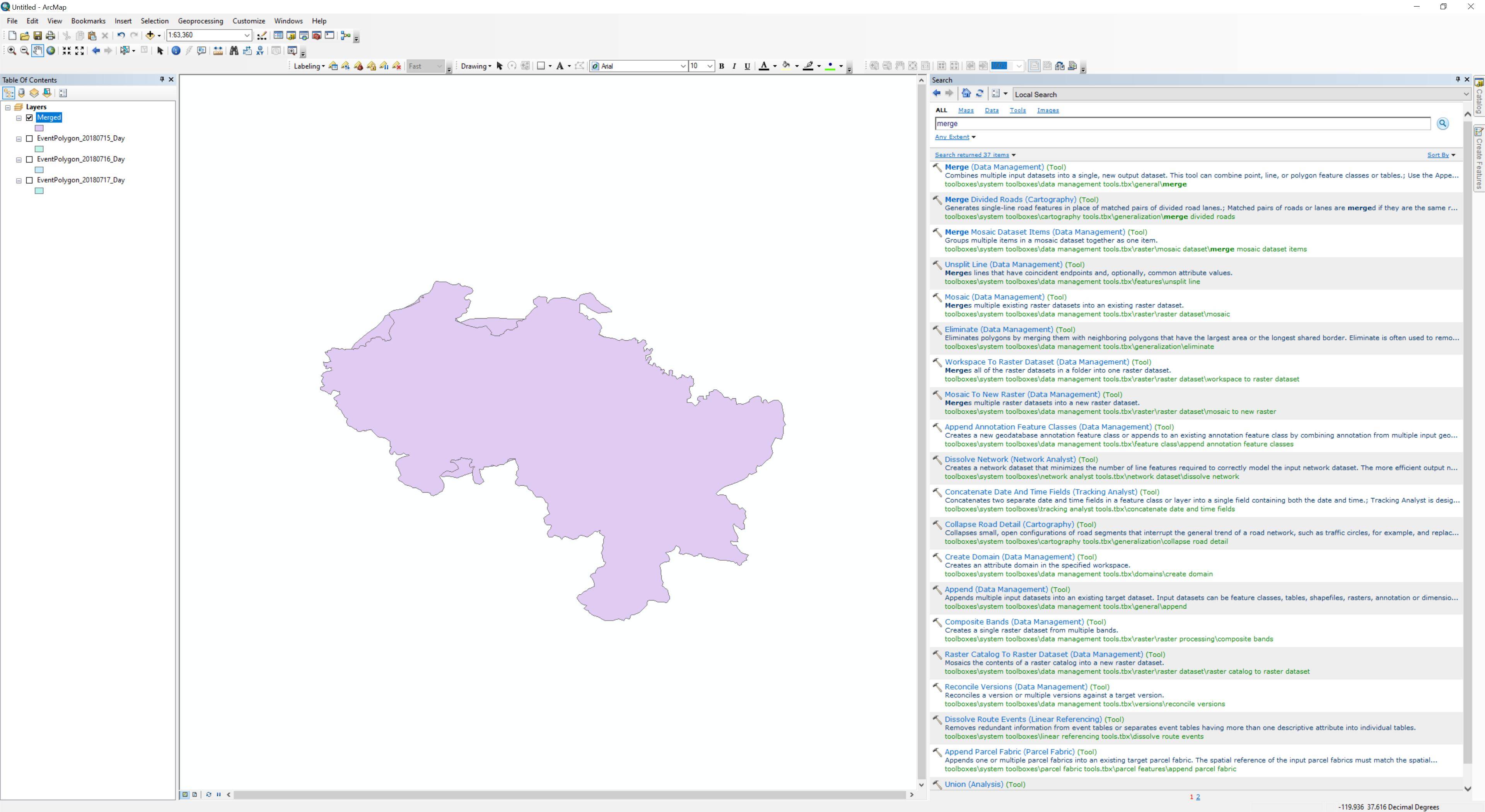Switch to Data search tab
Image resolution: width=1485 pixels, height=812 pixels.
[992, 110]
